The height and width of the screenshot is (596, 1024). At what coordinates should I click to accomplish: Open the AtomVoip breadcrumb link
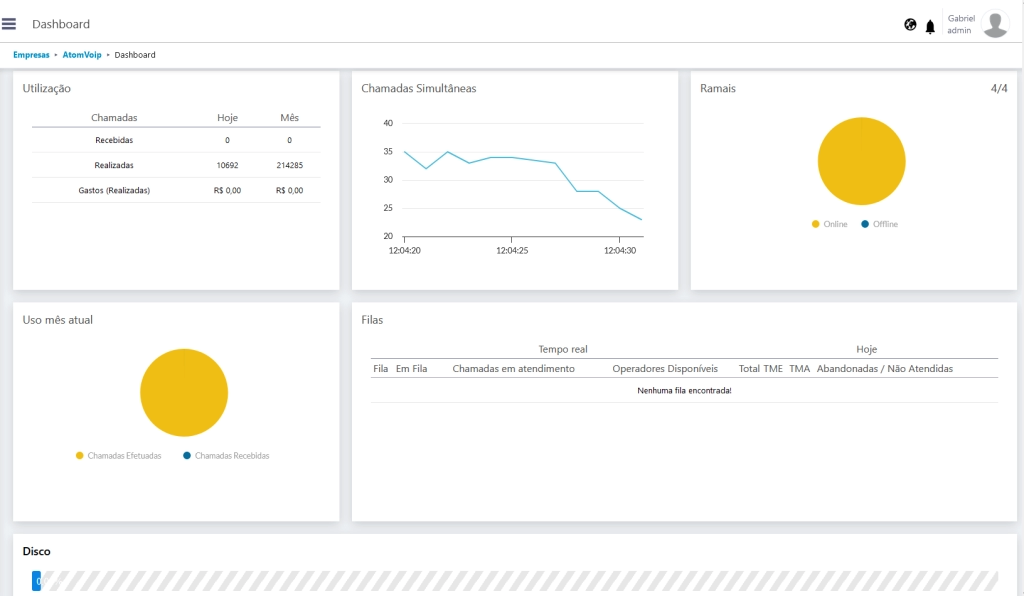pyautogui.click(x=82, y=55)
